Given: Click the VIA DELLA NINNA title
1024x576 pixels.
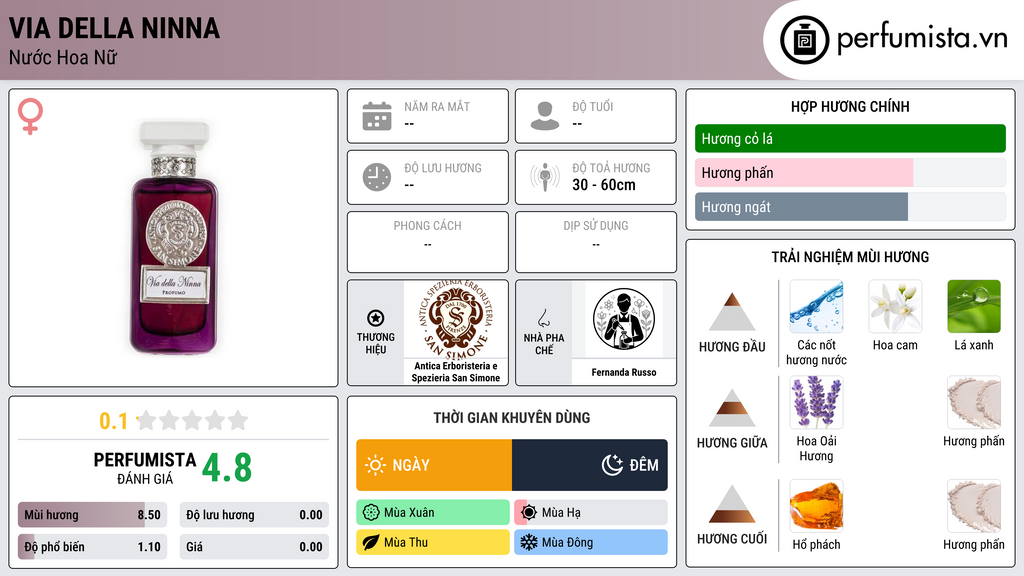Looking at the screenshot, I should coord(114,29).
